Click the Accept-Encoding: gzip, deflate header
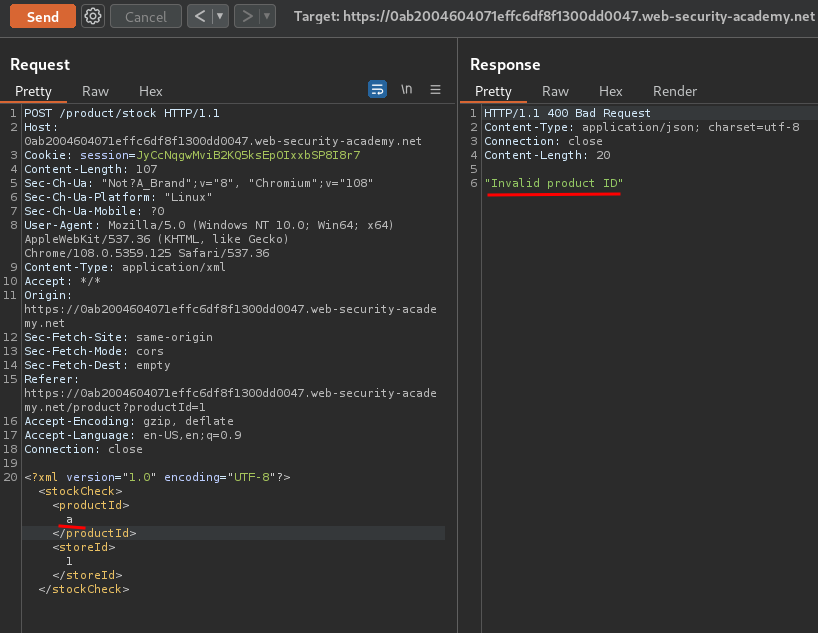 pyautogui.click(x=129, y=421)
